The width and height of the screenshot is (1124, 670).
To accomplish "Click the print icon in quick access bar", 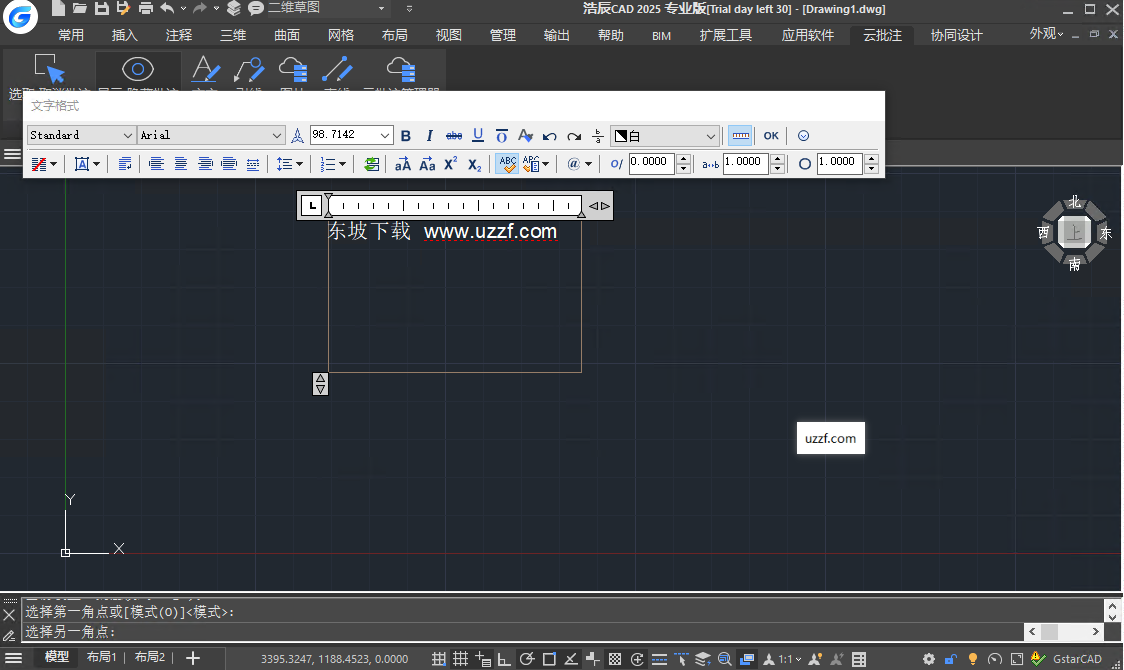I will [x=146, y=8].
